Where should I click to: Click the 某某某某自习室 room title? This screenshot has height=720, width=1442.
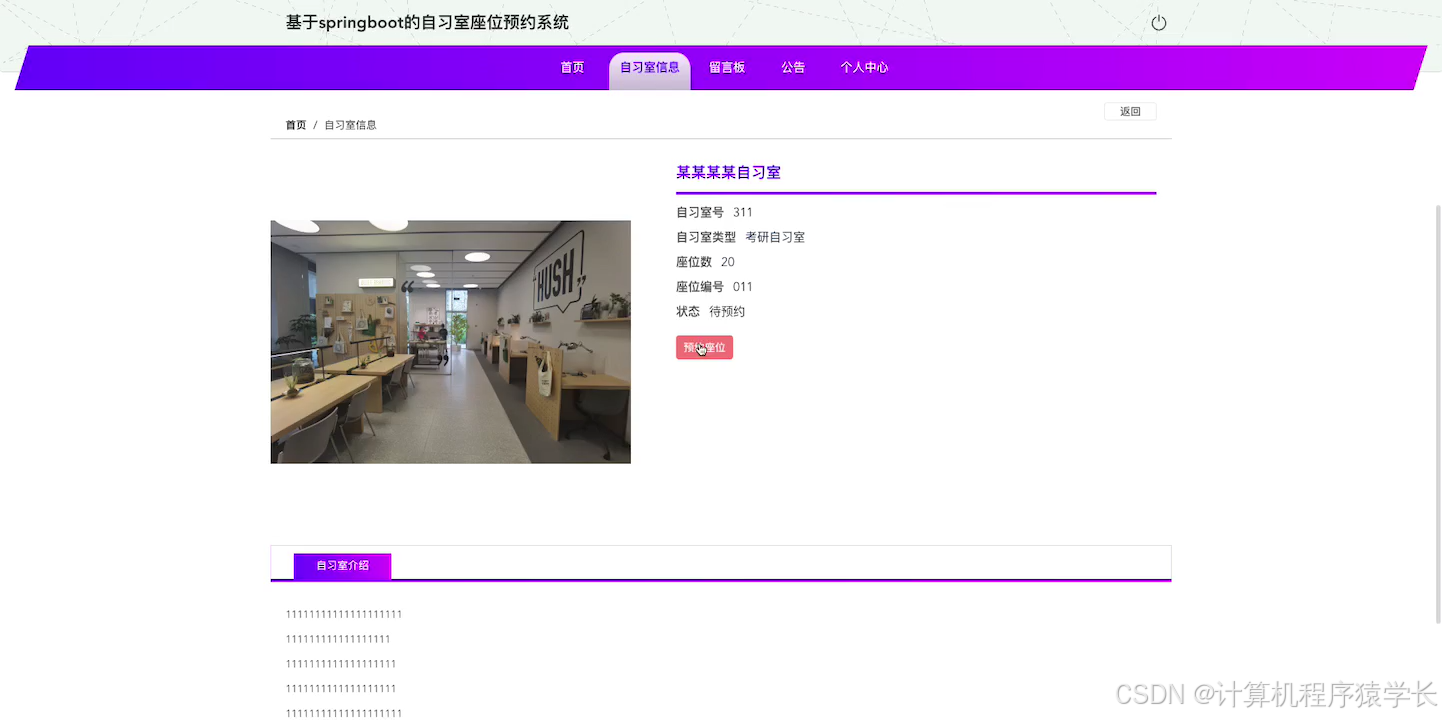[728, 172]
